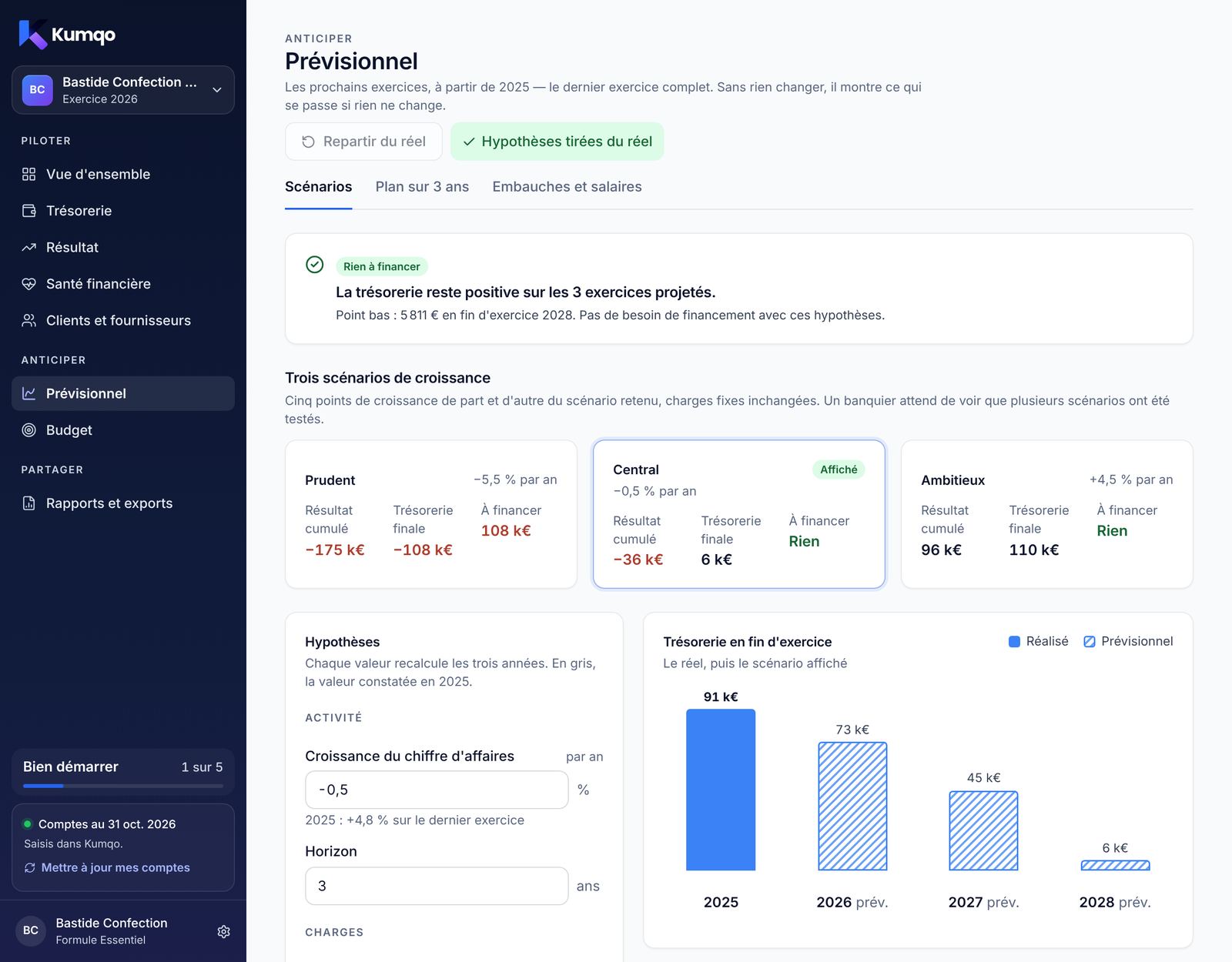Click the green check circle icon

pos(315,265)
